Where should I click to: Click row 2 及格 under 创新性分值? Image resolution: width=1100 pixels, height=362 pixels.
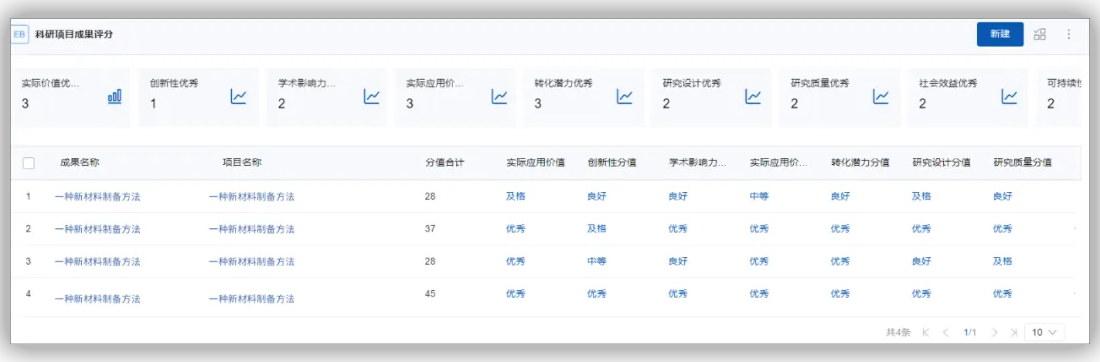pyautogui.click(x=596, y=229)
